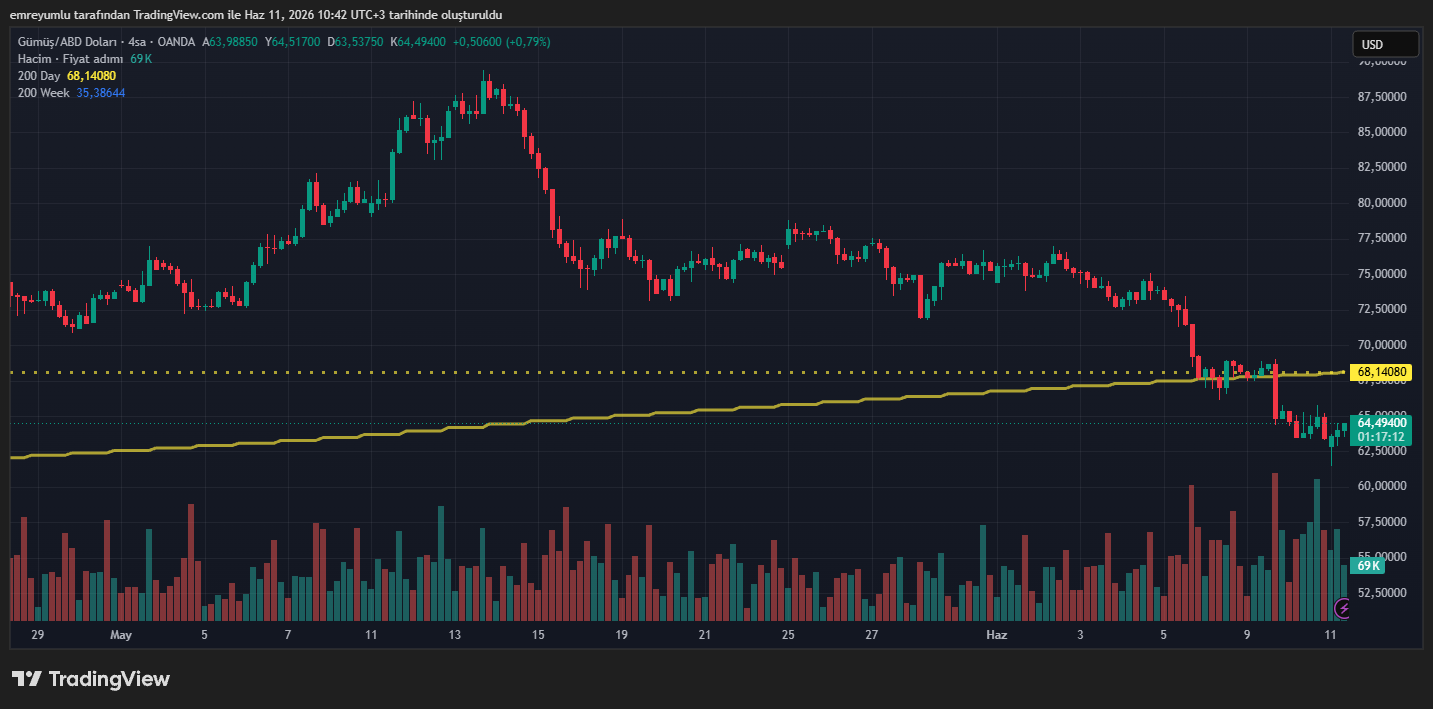Click the open value 63,98850
The height and width of the screenshot is (709, 1433).
233,42
